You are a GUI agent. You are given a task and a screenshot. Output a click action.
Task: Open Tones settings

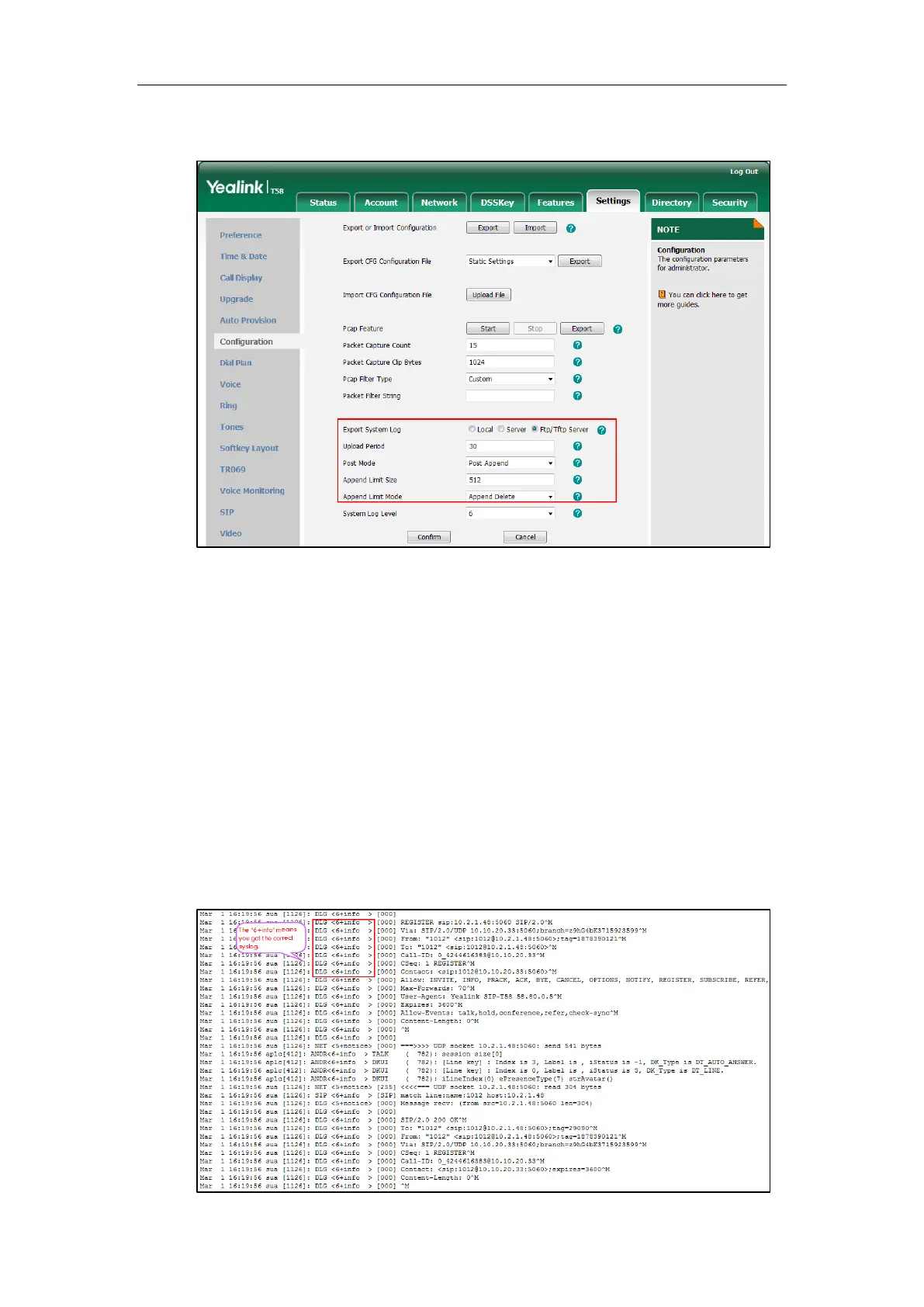(232, 428)
